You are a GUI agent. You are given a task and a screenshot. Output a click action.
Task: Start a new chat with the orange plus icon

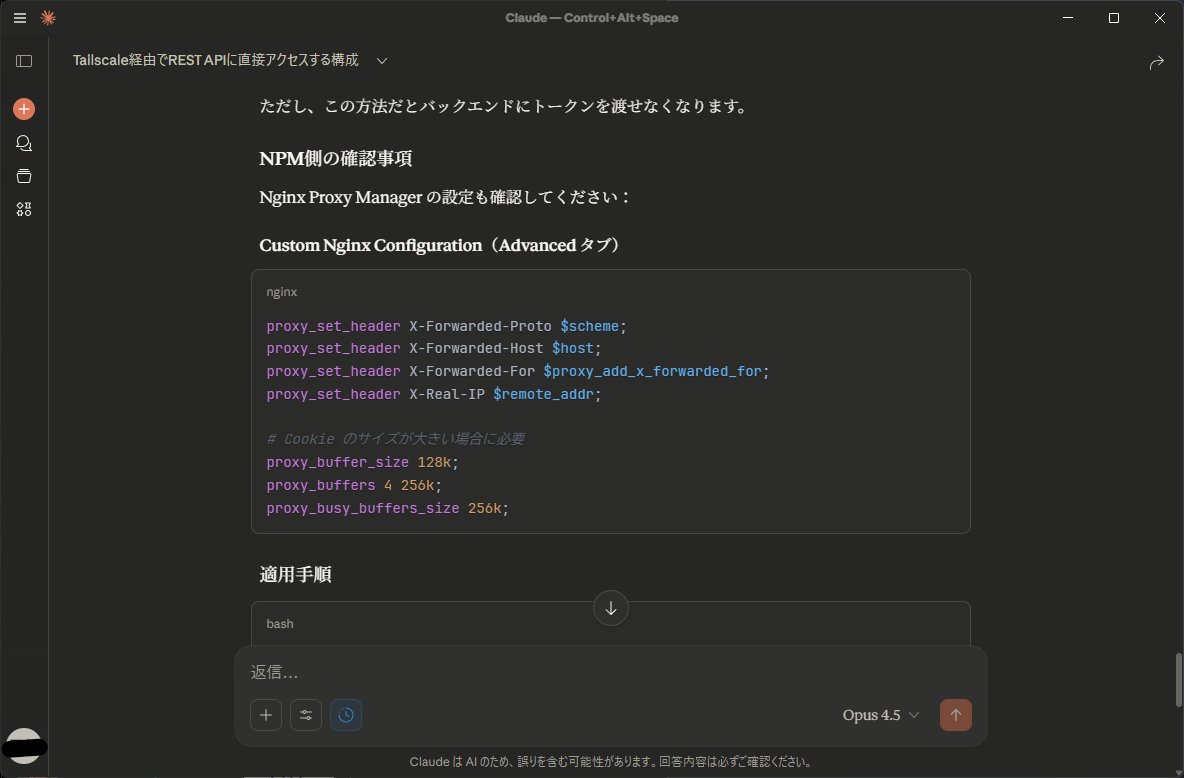click(x=24, y=109)
